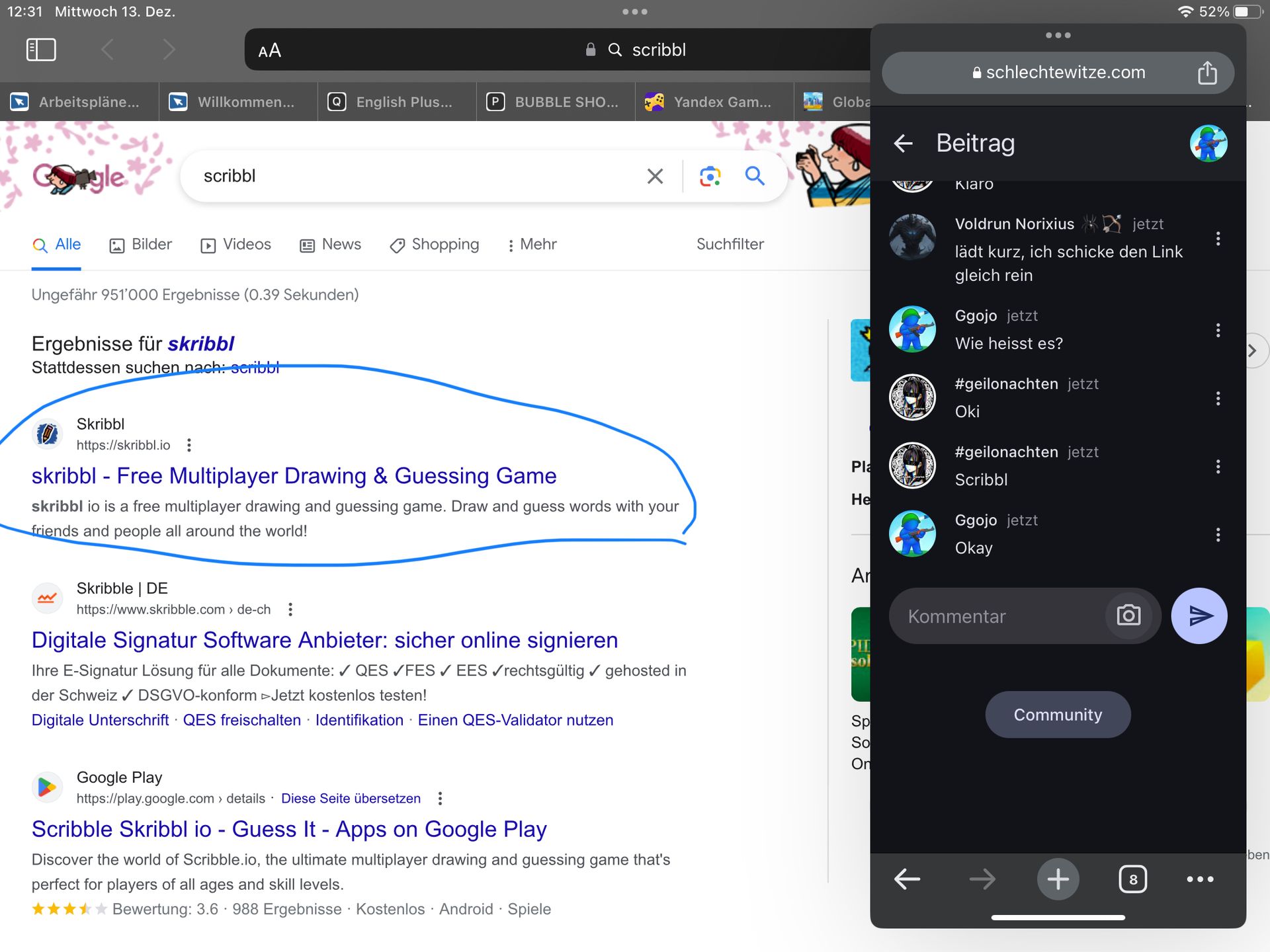Viewport: 1270px width, 952px height.
Task: Open the AA reader view menu
Action: pos(270,50)
